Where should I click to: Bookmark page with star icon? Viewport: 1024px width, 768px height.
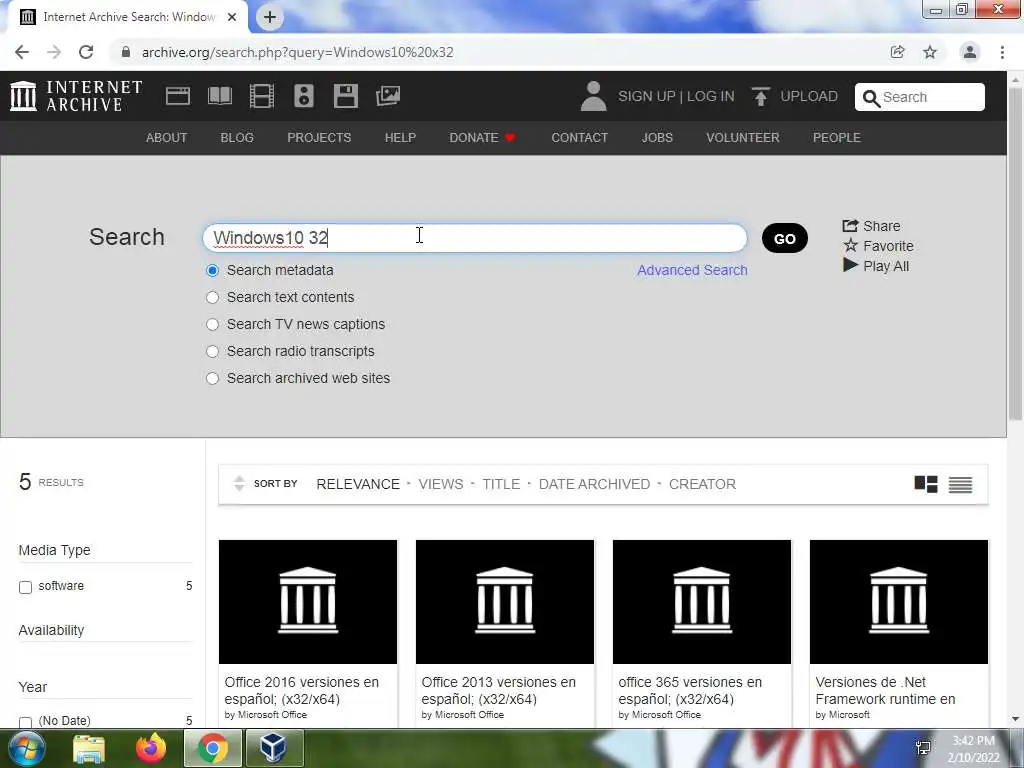click(930, 52)
